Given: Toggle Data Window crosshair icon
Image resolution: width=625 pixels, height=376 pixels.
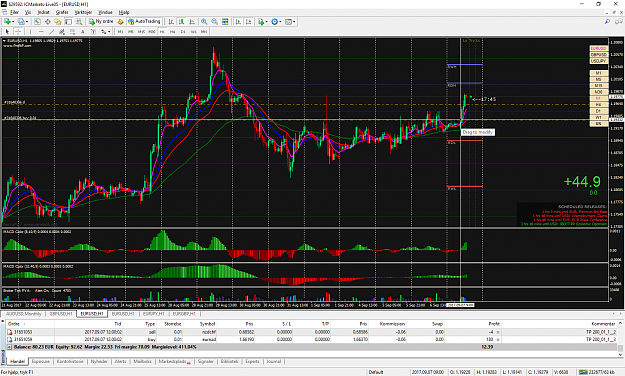Looking at the screenshot, I should pyautogui.click(x=47, y=22).
